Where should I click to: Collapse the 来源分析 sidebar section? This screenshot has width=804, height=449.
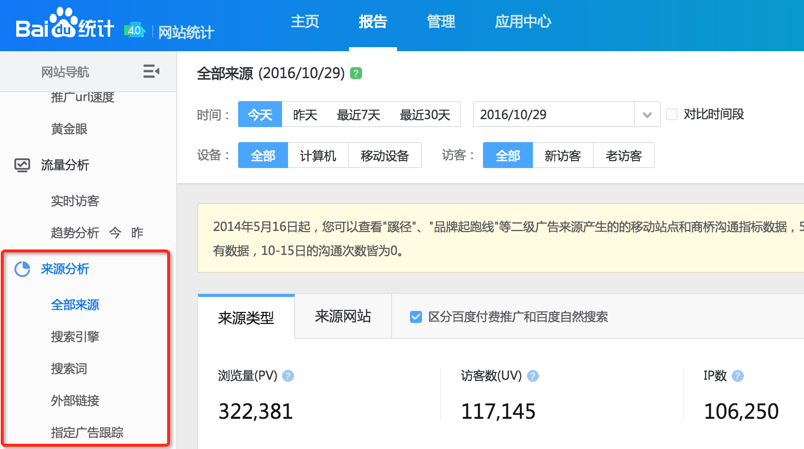[x=65, y=269]
